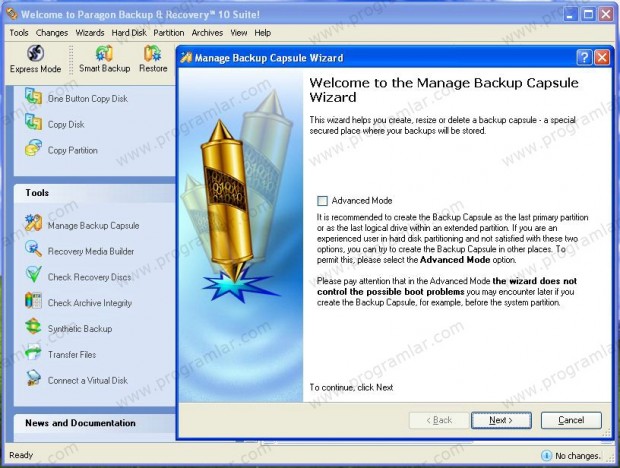Open the Synthetic Backup link text
This screenshot has height=468, width=620.
point(80,328)
